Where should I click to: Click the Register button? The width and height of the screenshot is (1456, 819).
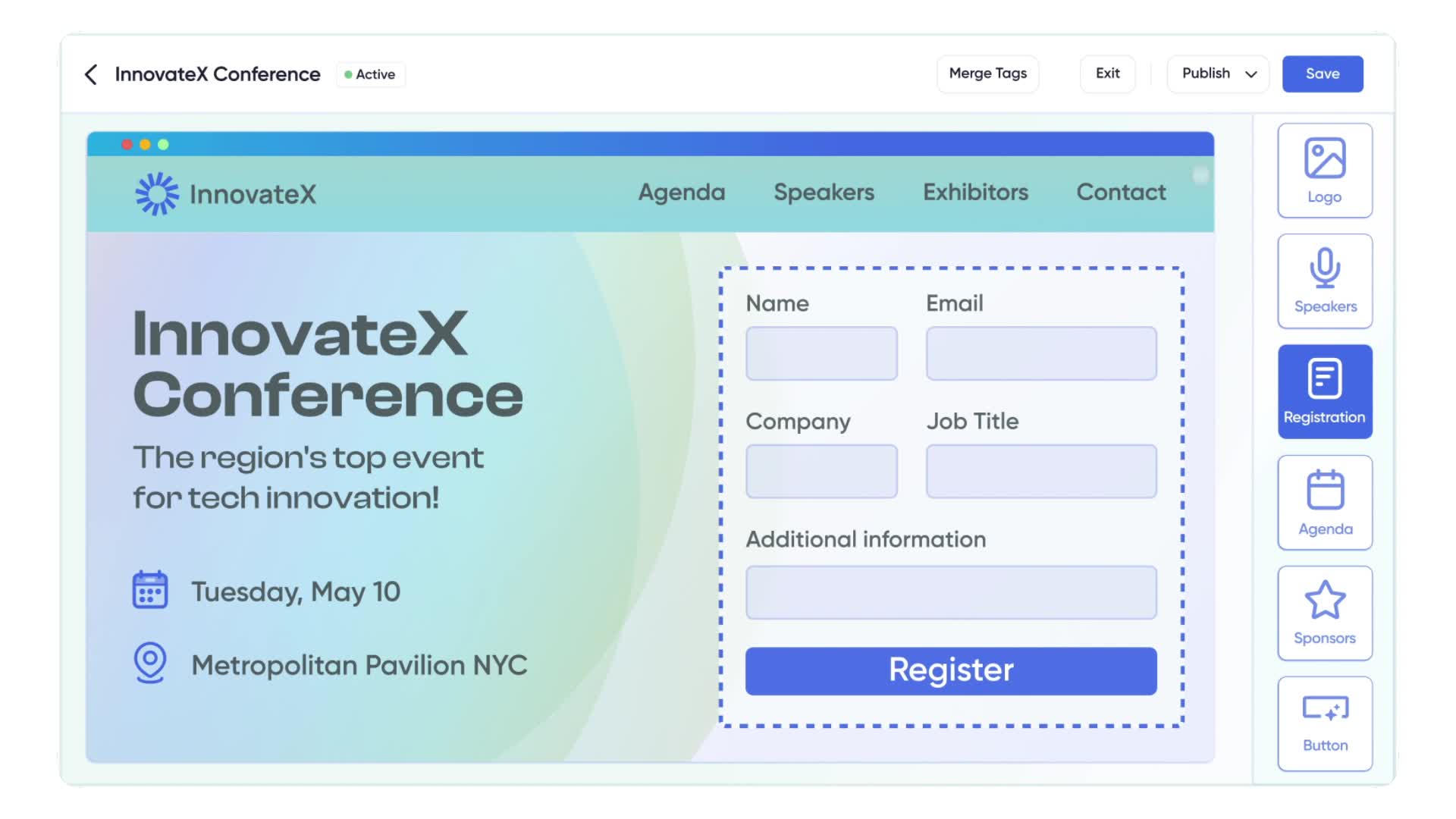[x=951, y=671]
